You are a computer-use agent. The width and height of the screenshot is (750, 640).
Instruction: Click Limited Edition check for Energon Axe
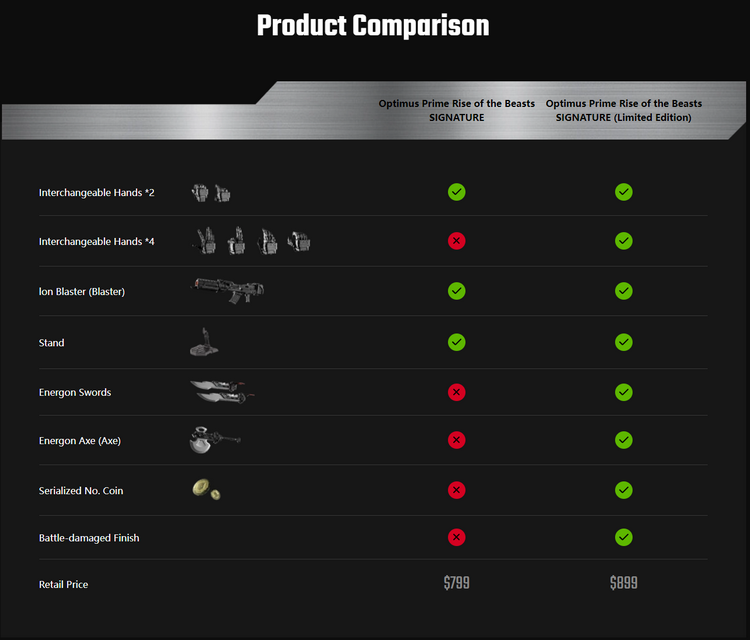point(624,440)
